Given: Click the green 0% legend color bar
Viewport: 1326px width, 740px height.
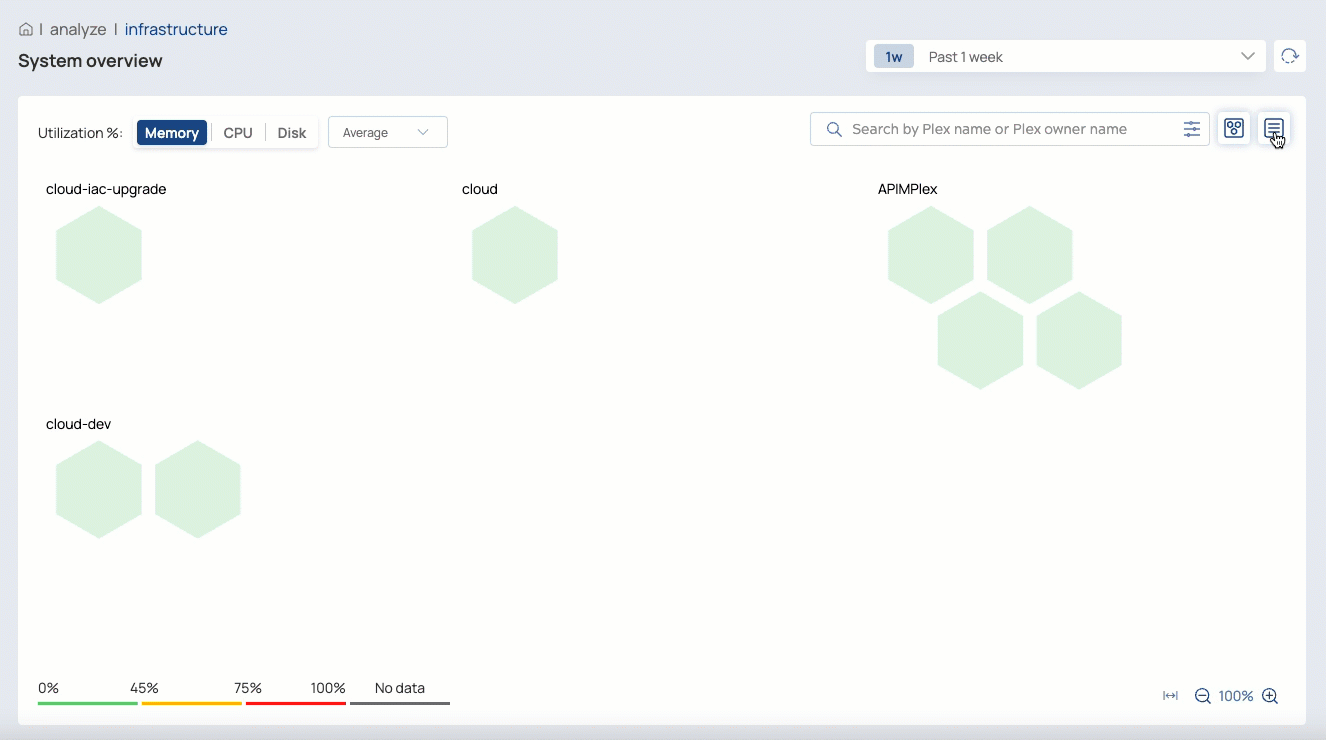Looking at the screenshot, I should (87, 704).
